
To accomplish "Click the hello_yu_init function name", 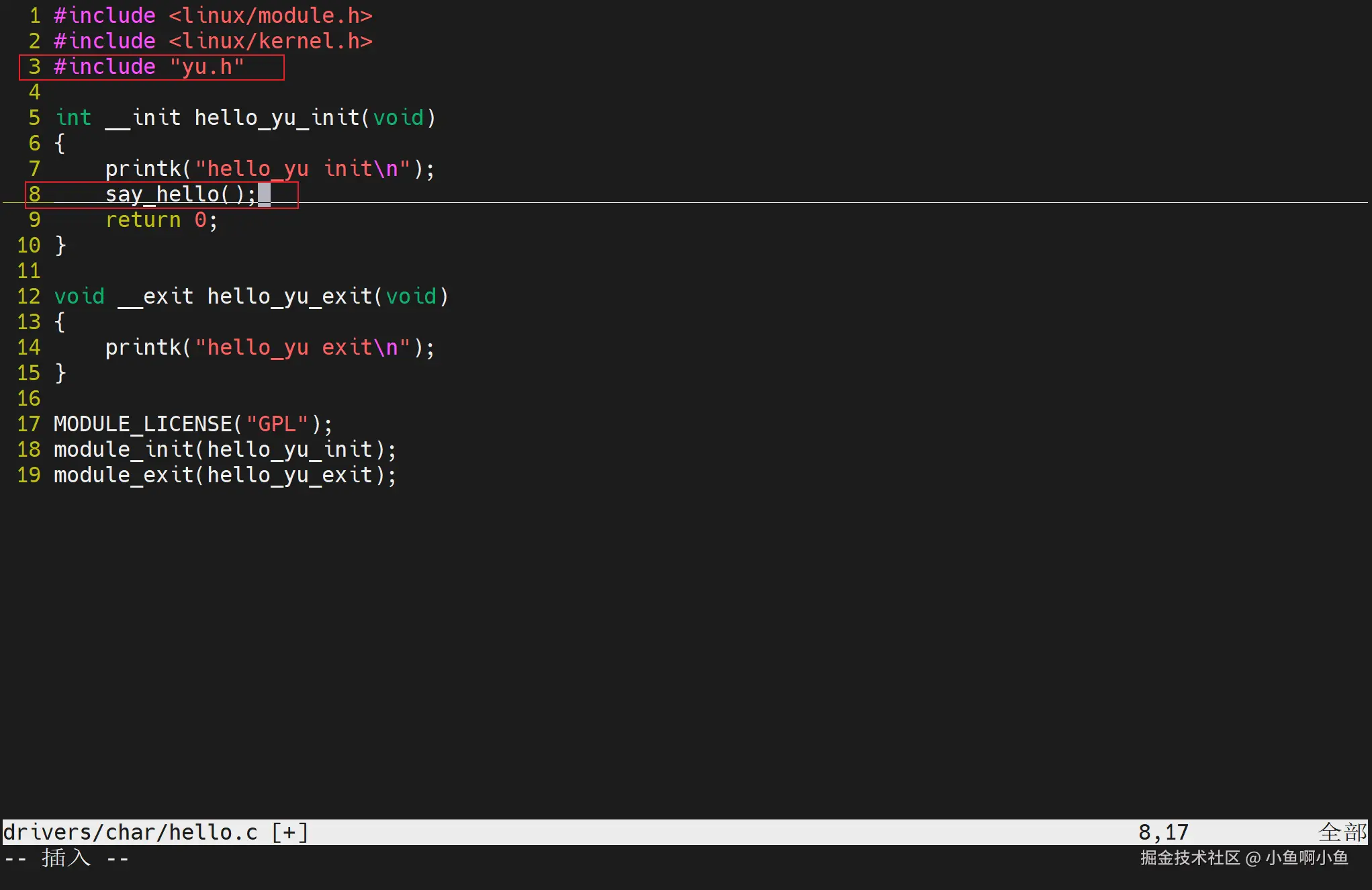I will coord(277,118).
